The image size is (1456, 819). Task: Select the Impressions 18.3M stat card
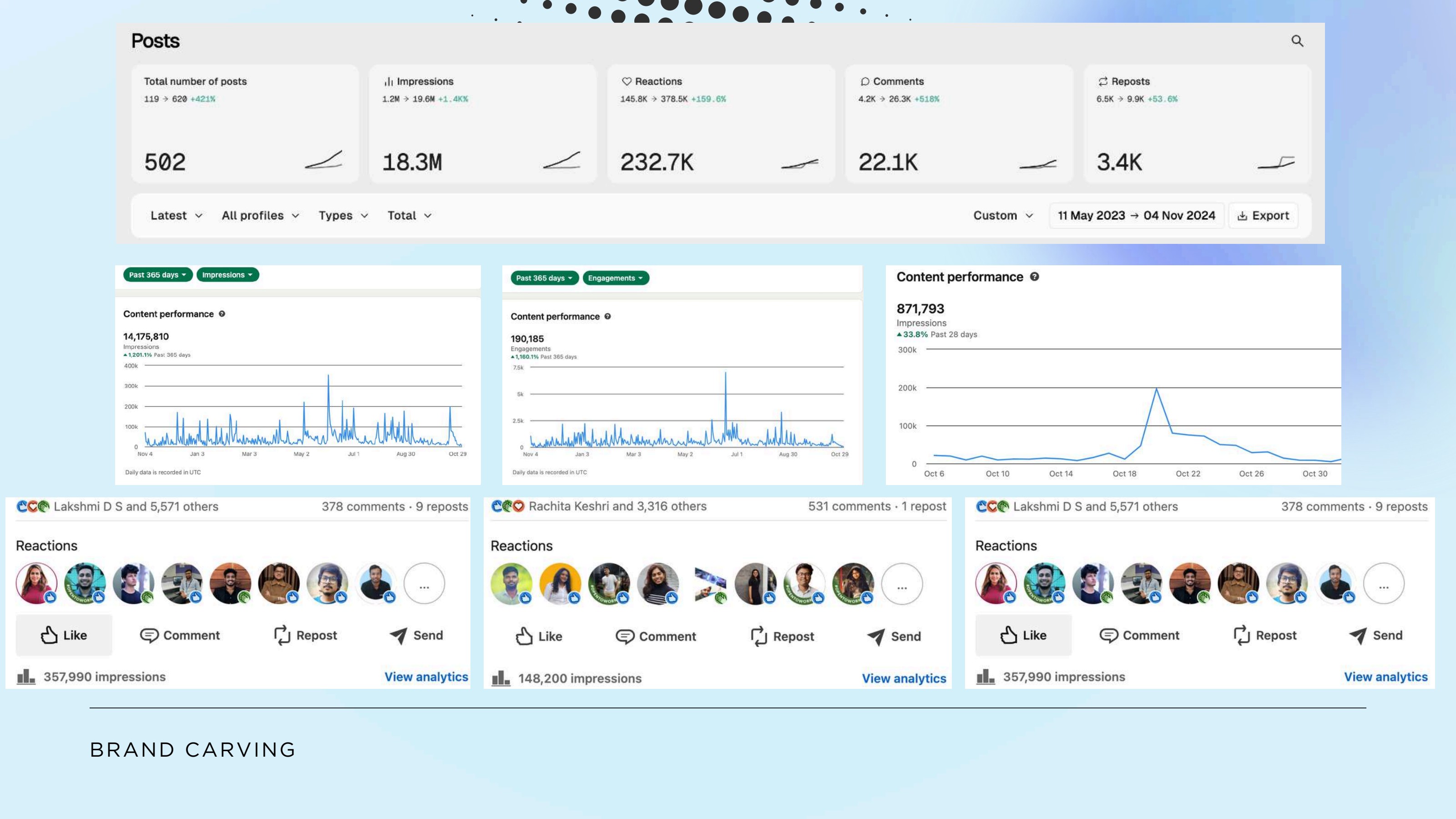[483, 123]
